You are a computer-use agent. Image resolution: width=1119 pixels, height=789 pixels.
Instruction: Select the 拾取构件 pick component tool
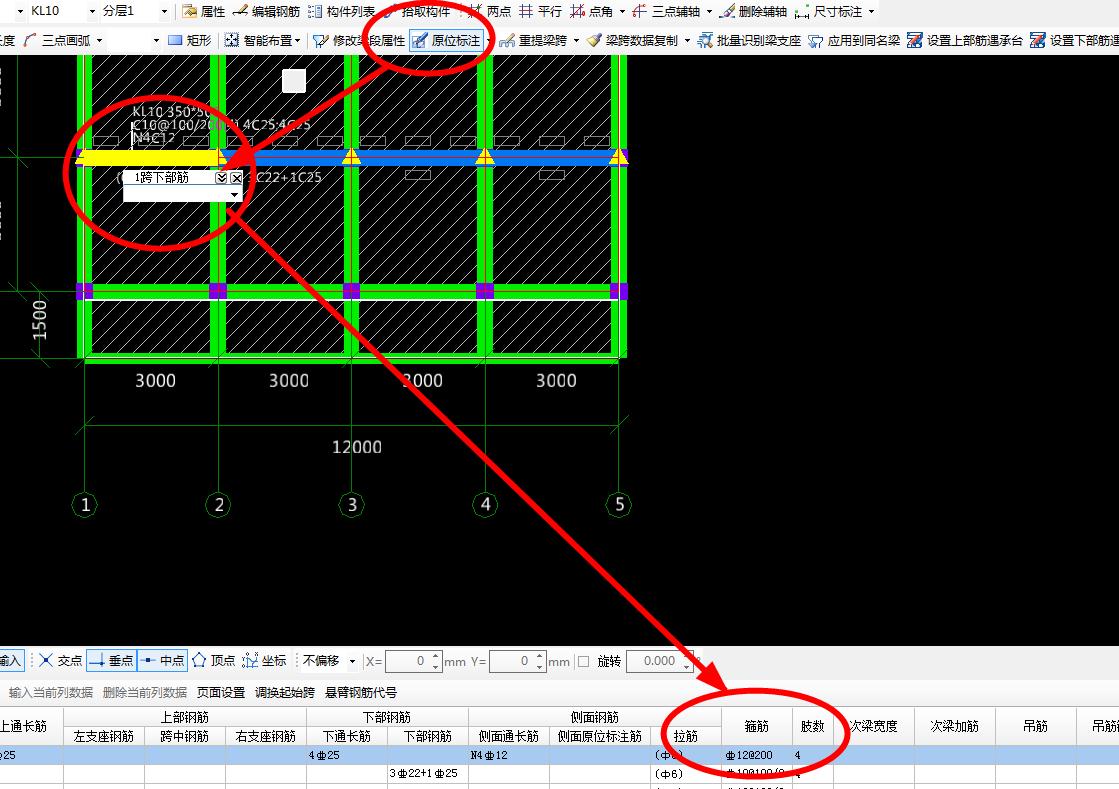[x=417, y=11]
